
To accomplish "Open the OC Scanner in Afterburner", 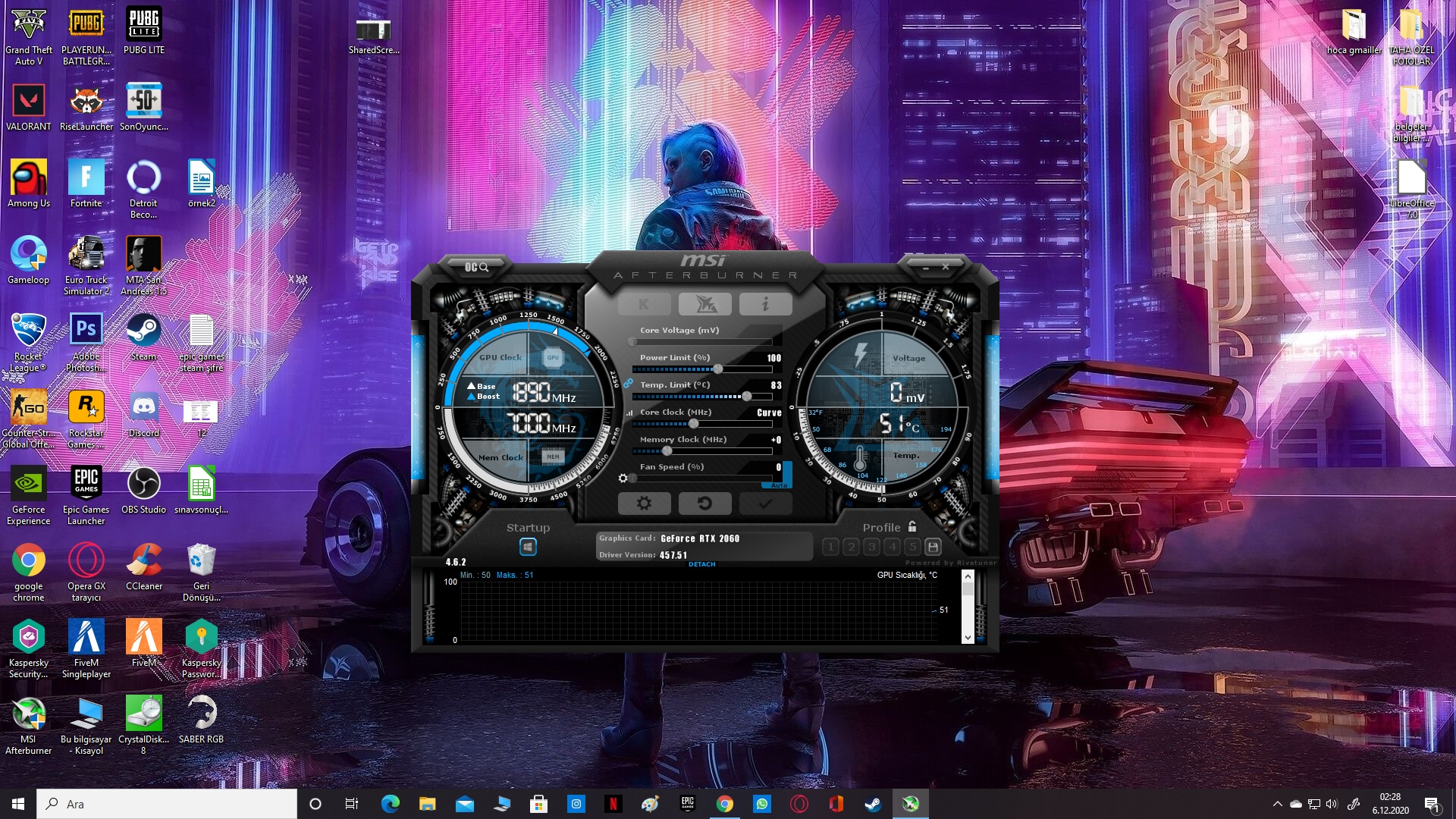I will (476, 267).
